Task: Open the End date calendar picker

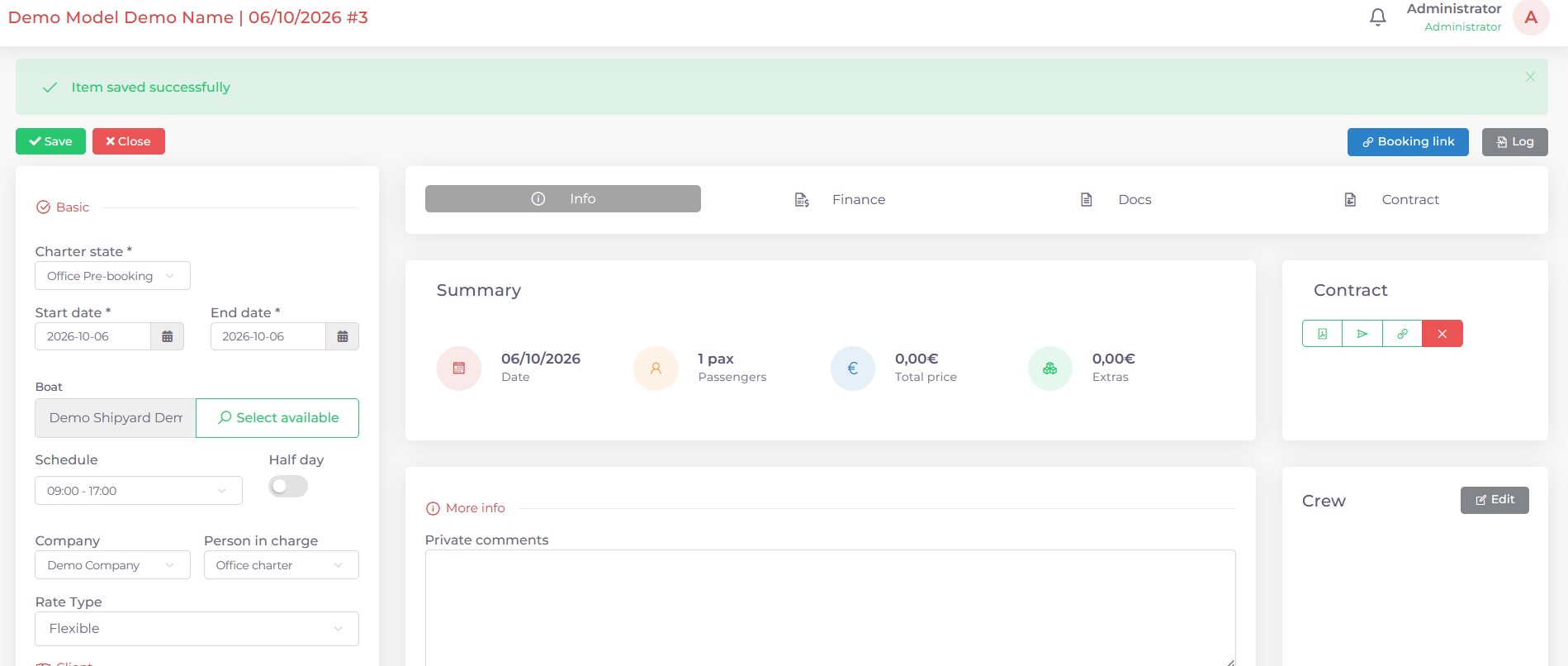Action: [x=343, y=336]
